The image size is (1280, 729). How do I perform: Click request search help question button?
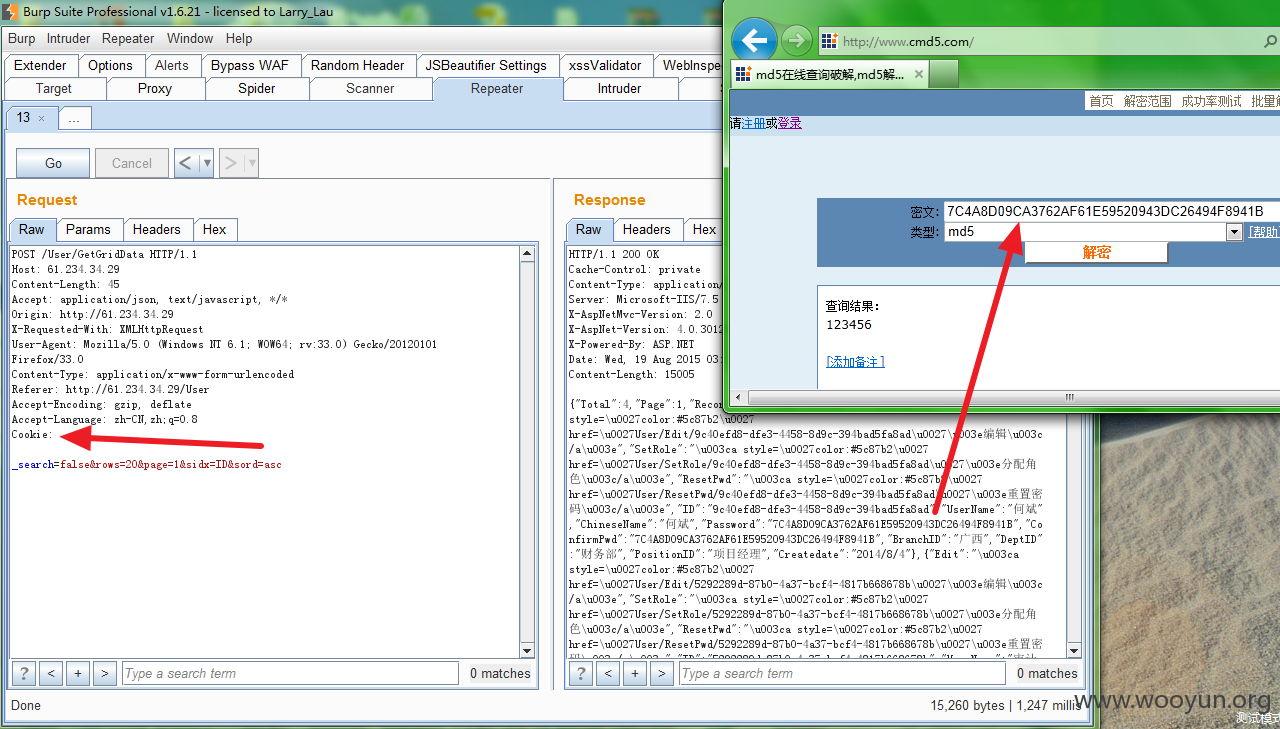pyautogui.click(x=24, y=673)
